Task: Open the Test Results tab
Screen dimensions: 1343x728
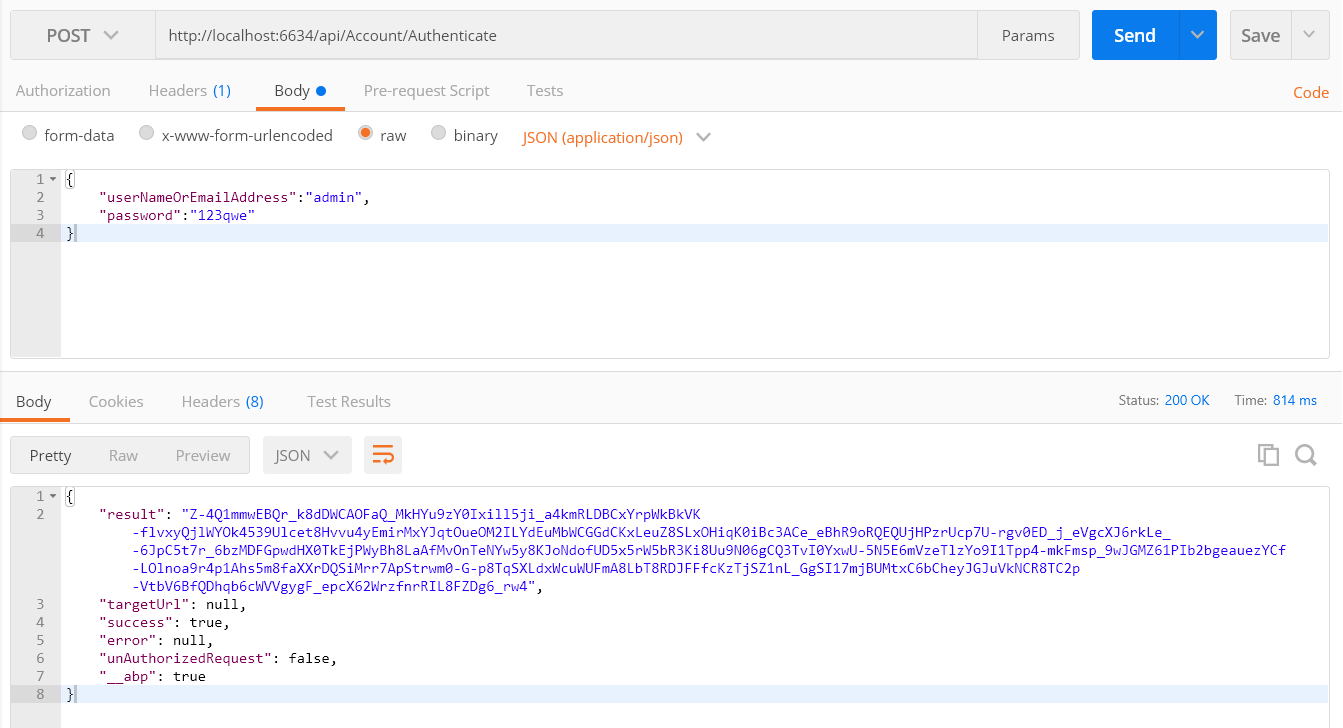Action: pos(349,401)
